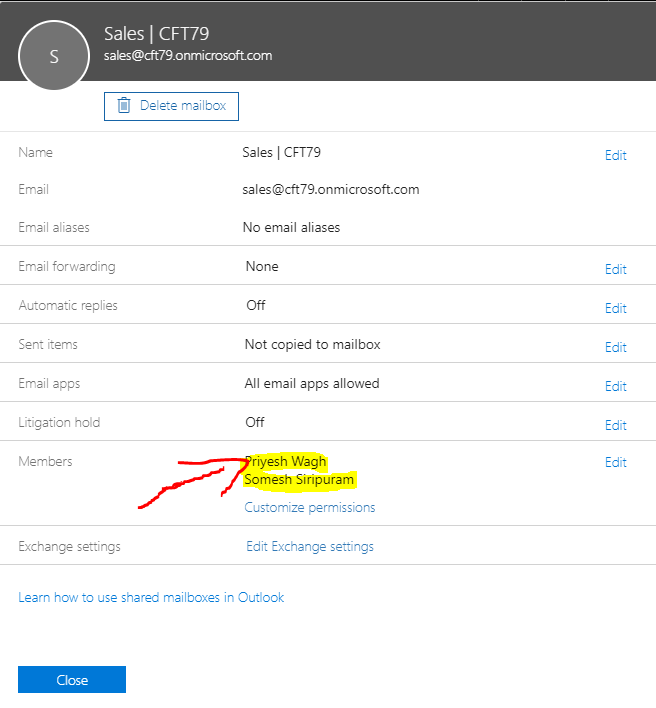Click the email value in Email row
This screenshot has width=656, height=708.
tap(331, 189)
